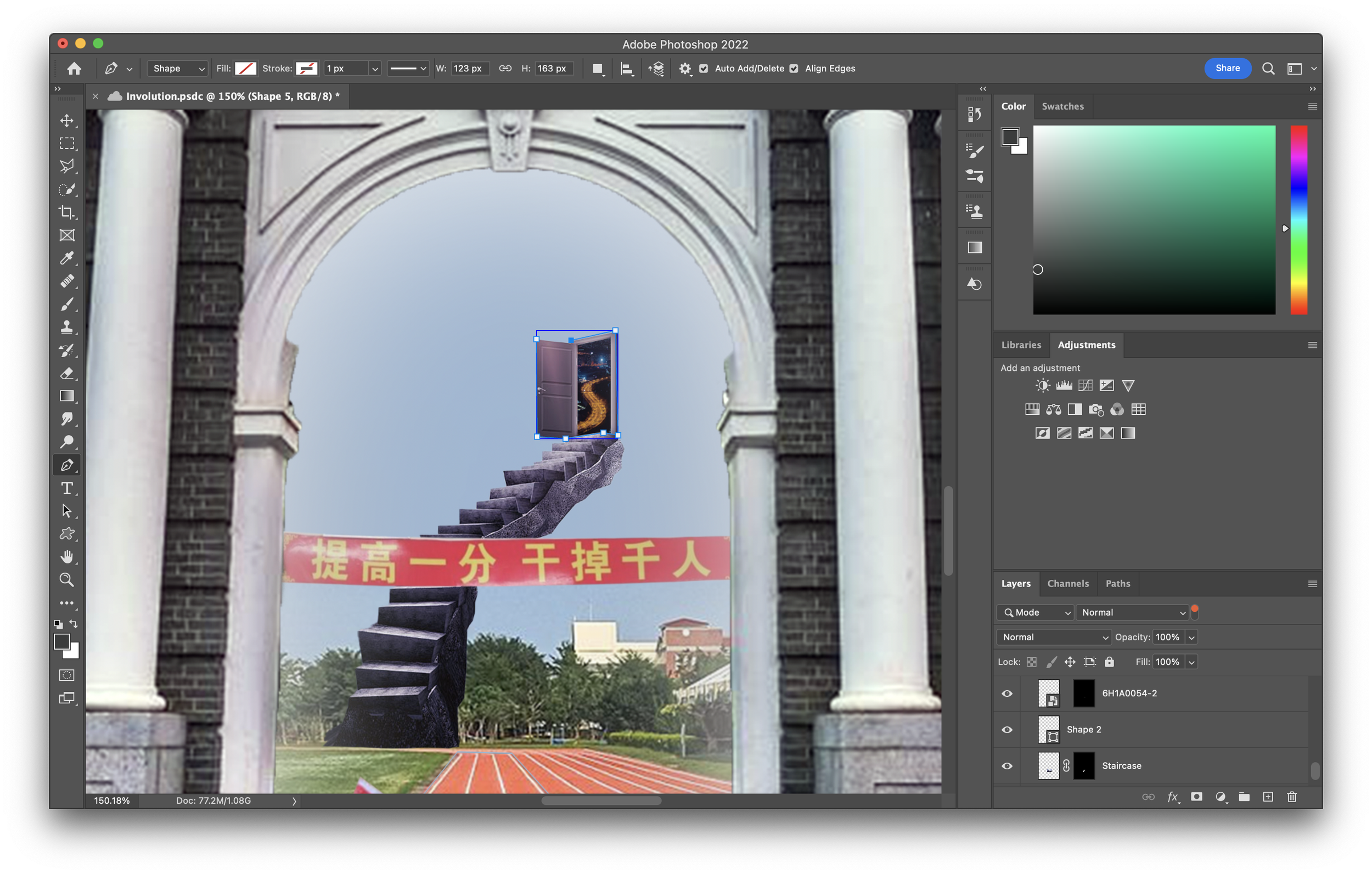Select the Horizontal Type tool

click(x=66, y=488)
